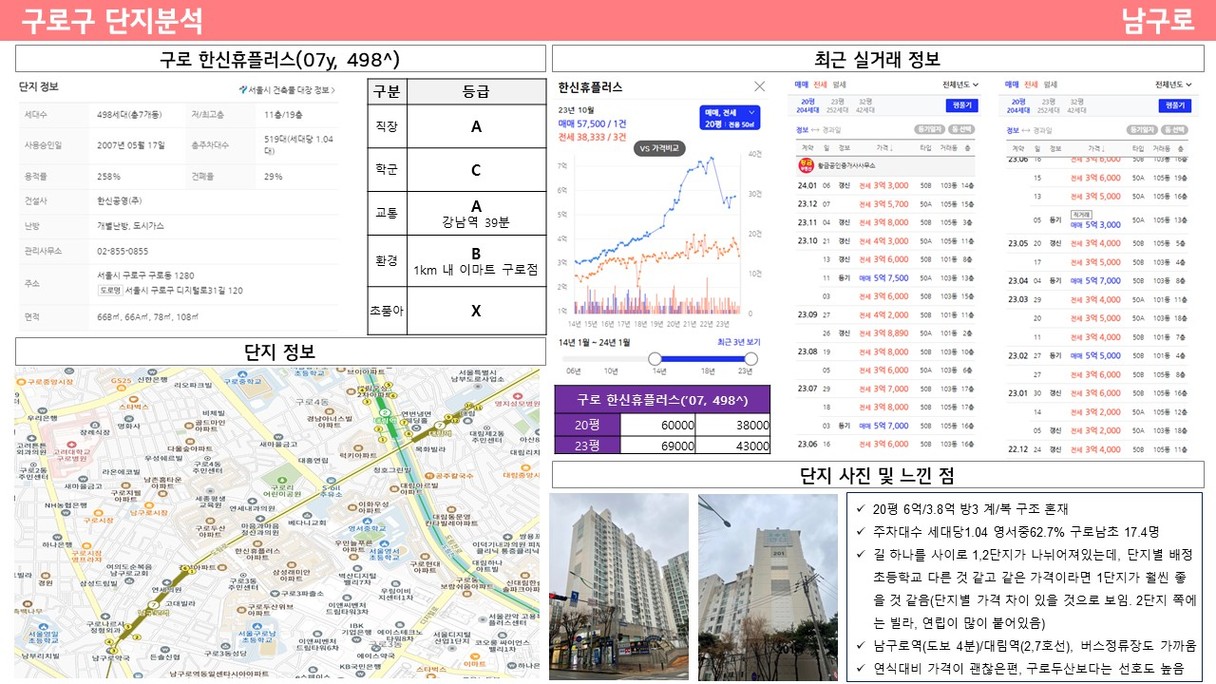Screen dimensions: 1216x684
Task: Select 전세 tab in list starting 23.06
Action: coord(1031,85)
